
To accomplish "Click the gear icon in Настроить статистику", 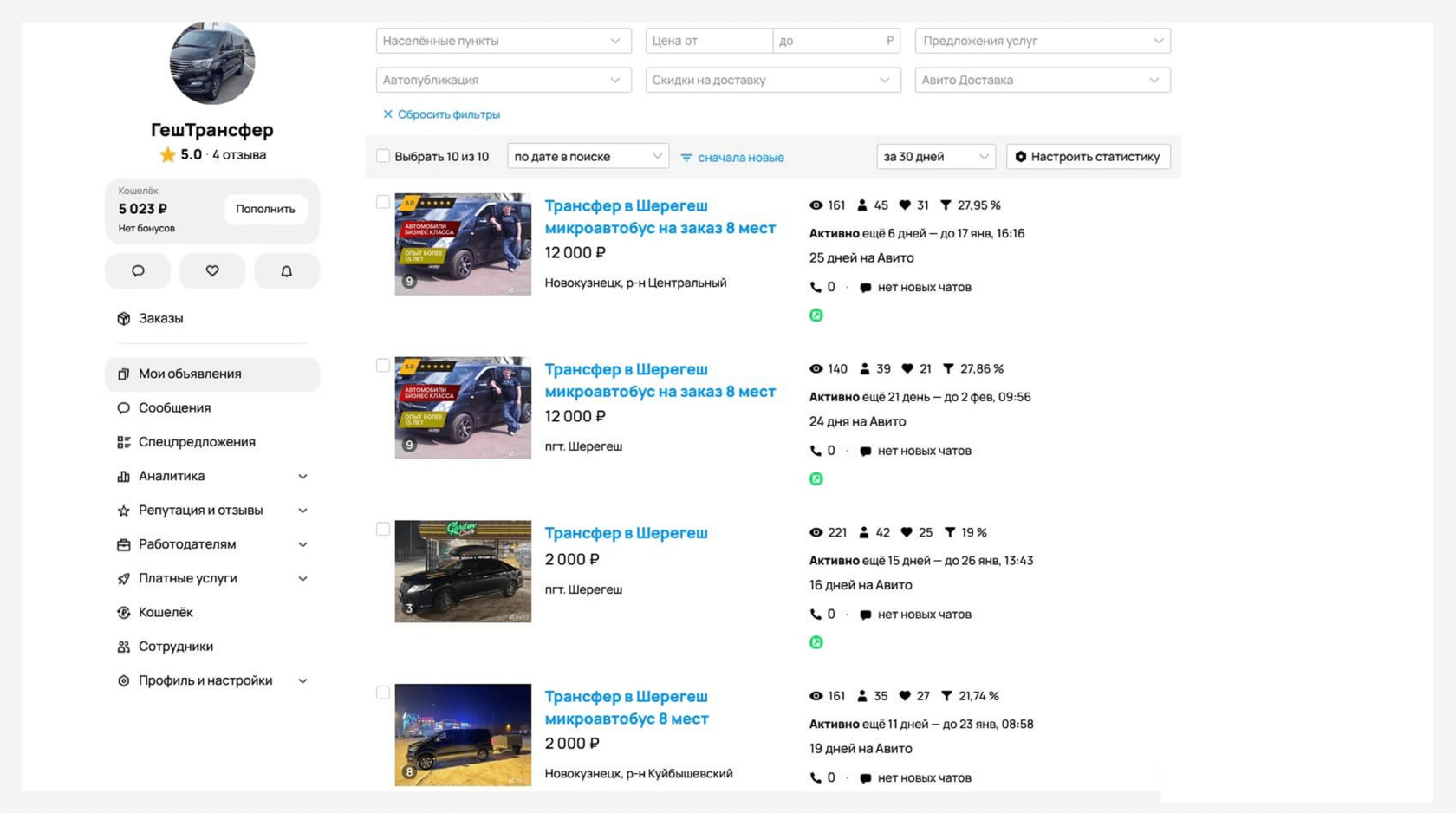I will coord(1021,157).
